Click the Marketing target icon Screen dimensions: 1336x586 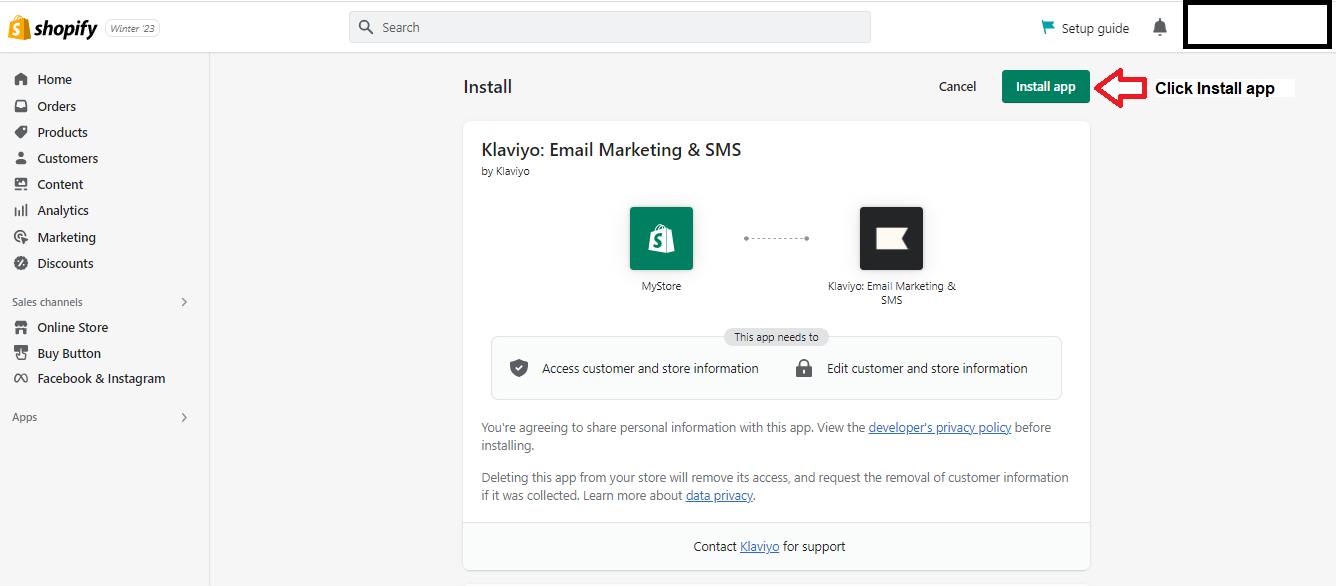20,237
